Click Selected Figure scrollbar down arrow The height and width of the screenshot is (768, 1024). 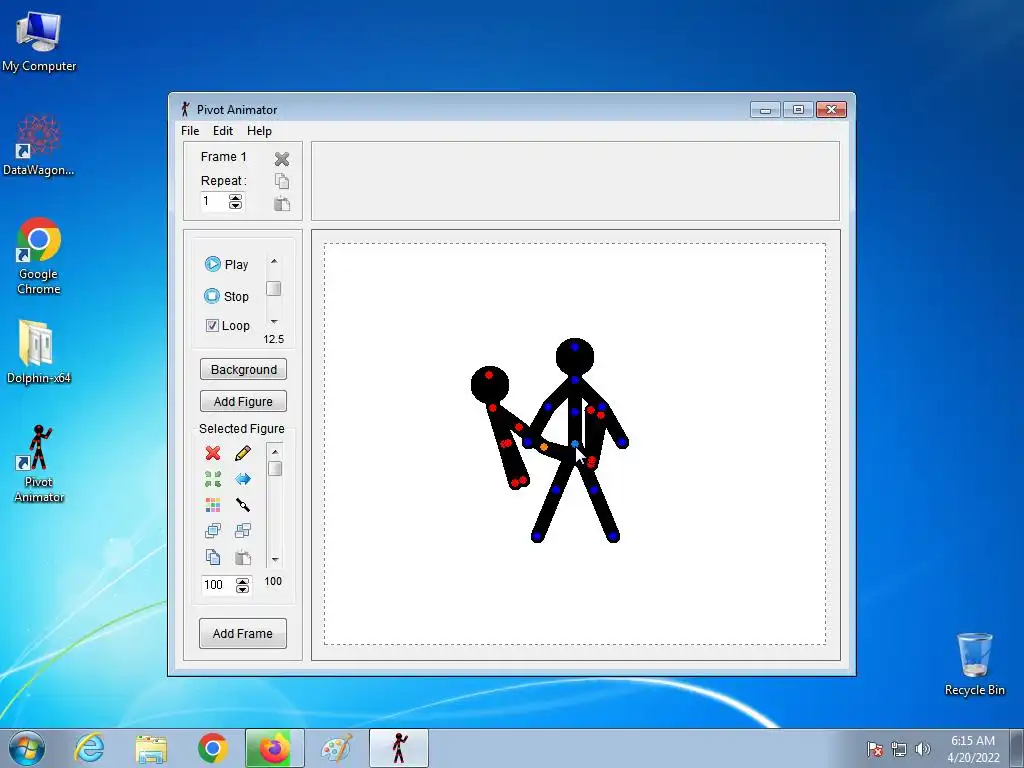pyautogui.click(x=275, y=560)
